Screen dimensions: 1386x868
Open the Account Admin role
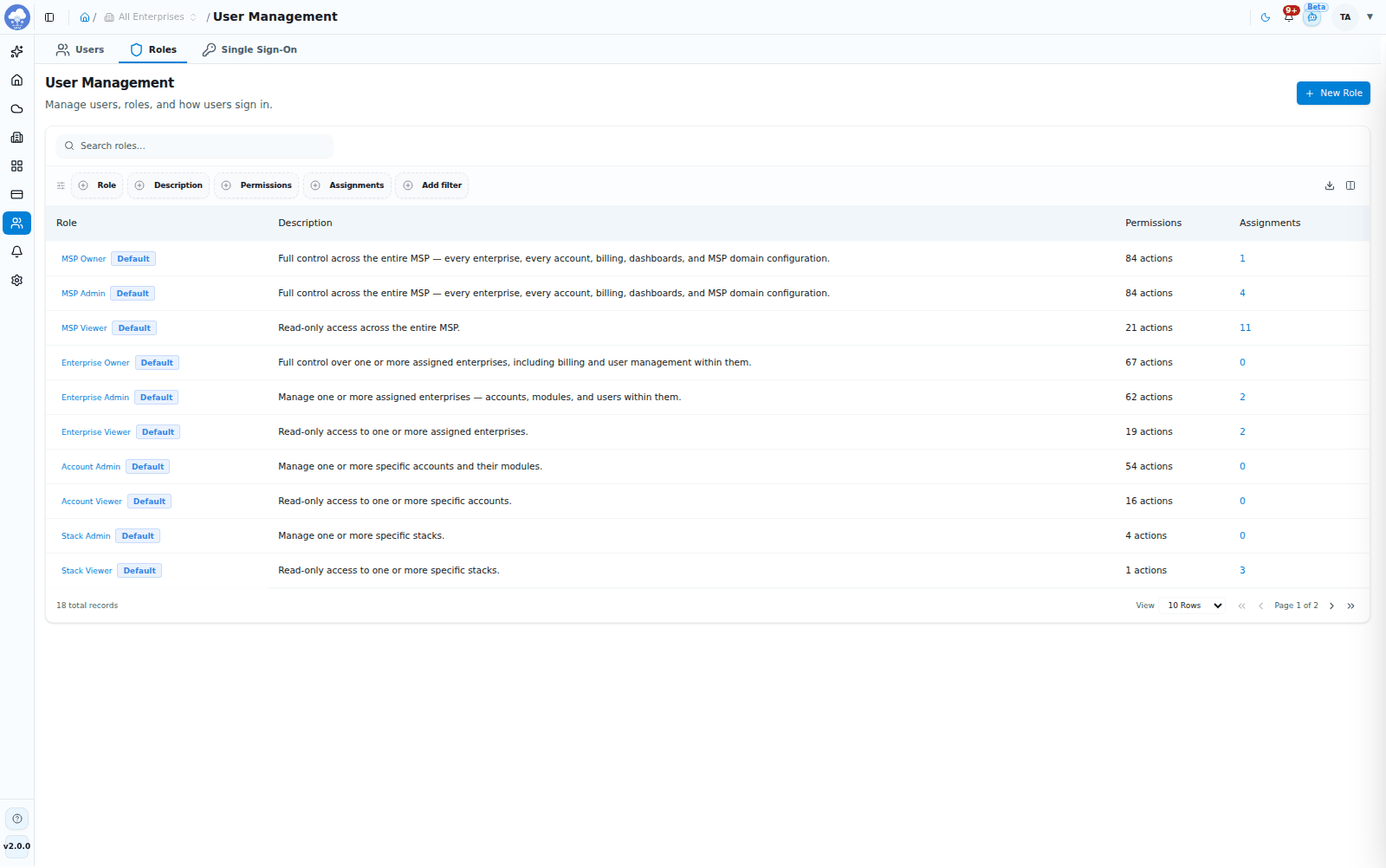91,467
